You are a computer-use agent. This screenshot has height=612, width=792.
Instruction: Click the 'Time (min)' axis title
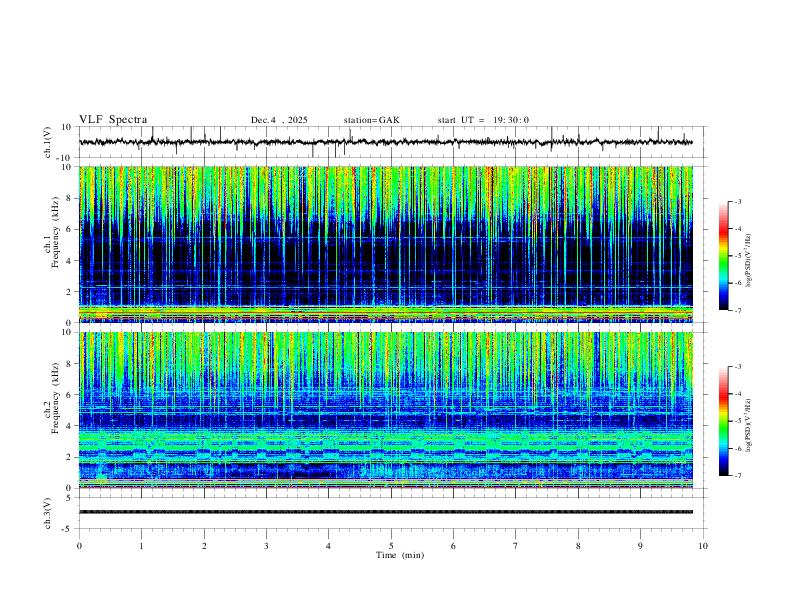pyautogui.click(x=400, y=555)
